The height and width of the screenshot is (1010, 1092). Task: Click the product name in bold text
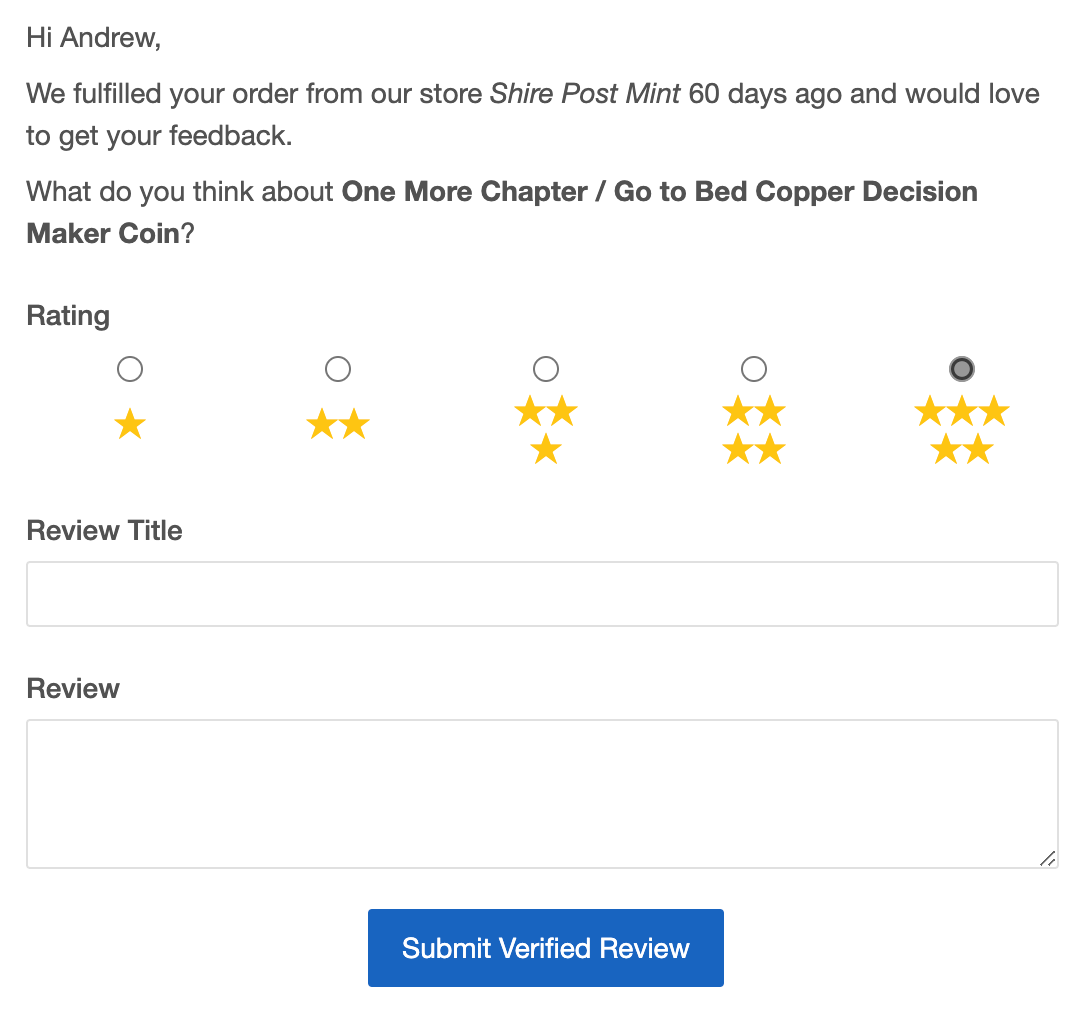[x=660, y=191]
